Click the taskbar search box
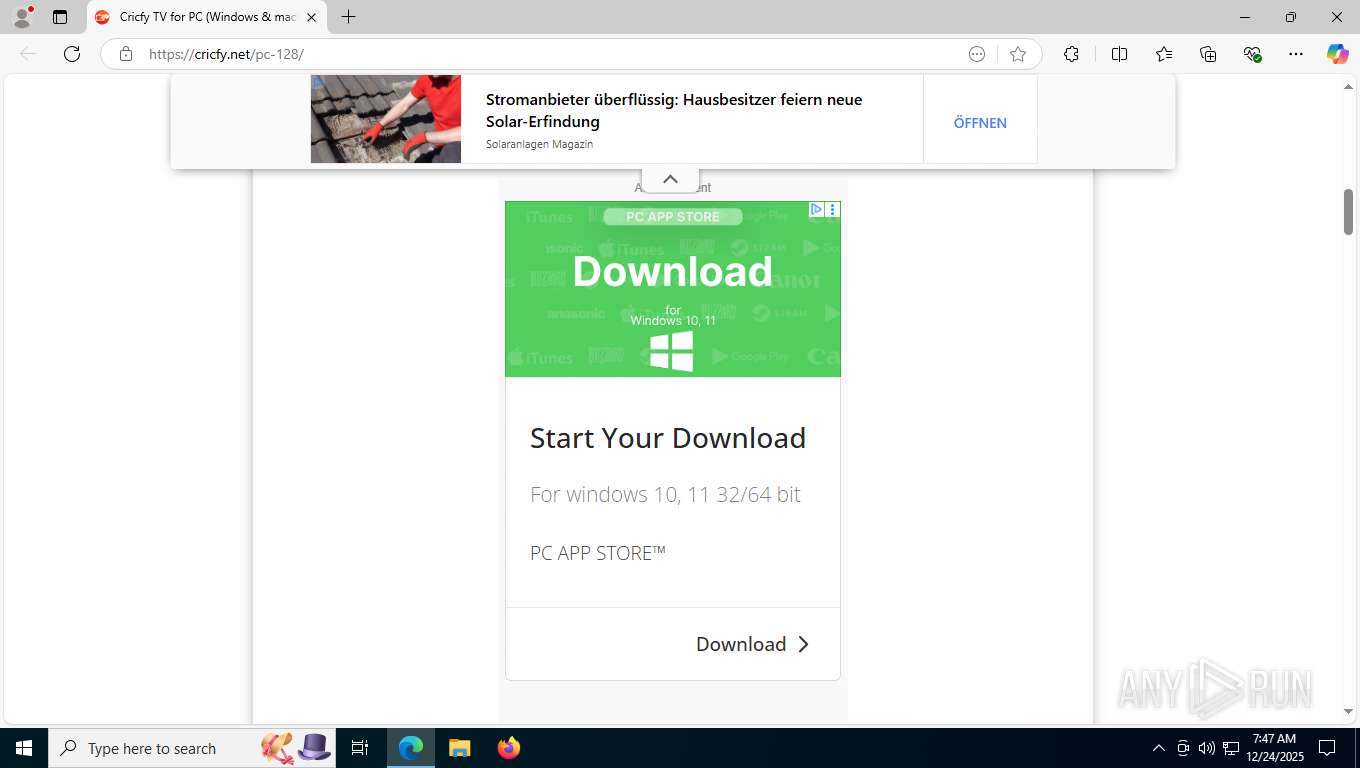The width and height of the screenshot is (1360, 768). pos(192,748)
